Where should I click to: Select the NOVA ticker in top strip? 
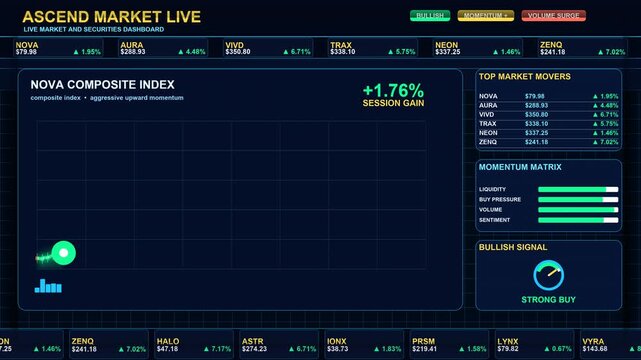[58, 48]
